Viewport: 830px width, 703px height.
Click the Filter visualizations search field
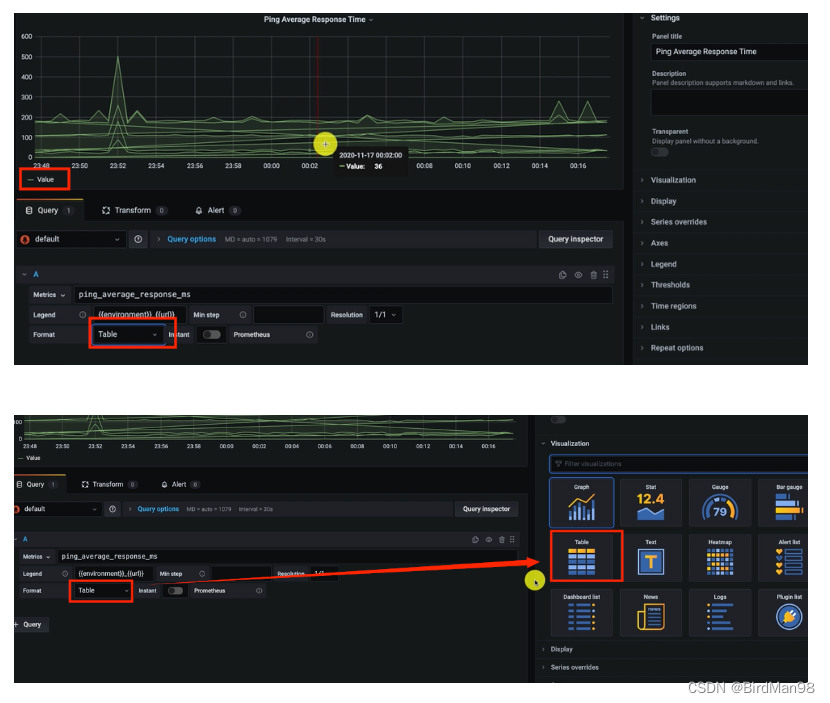coord(680,465)
